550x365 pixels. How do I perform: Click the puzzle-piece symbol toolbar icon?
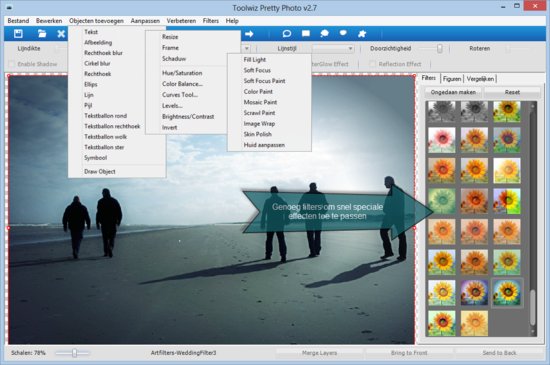coord(362,34)
